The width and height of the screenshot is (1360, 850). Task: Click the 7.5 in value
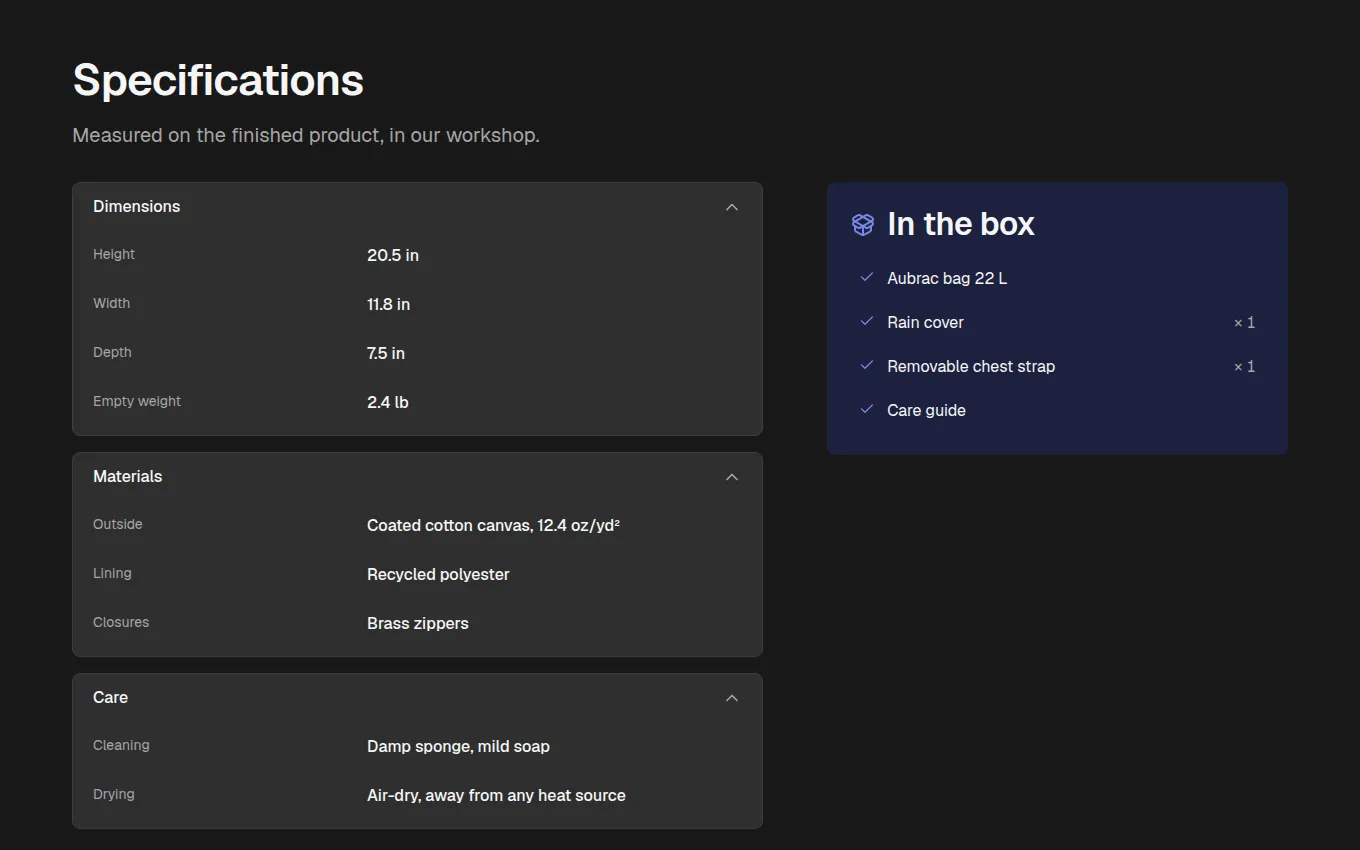point(386,353)
